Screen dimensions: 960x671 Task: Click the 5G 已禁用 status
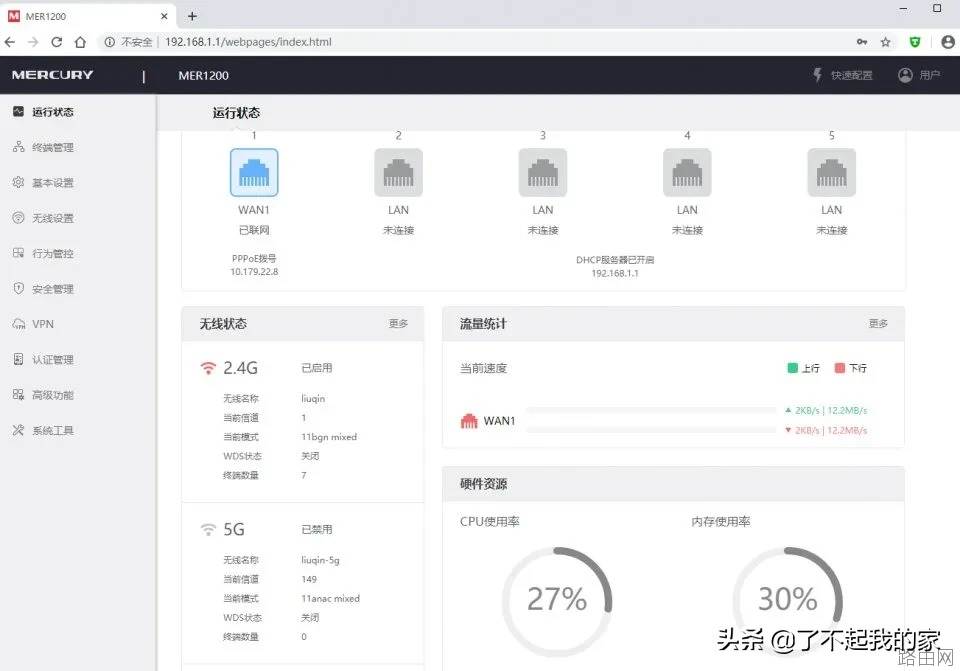[317, 530]
